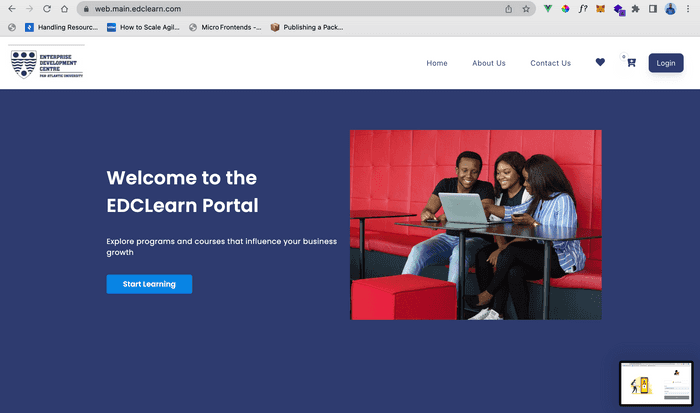700x413 pixels.
Task: Click the padlock icon in the address bar
Action: click(x=87, y=9)
